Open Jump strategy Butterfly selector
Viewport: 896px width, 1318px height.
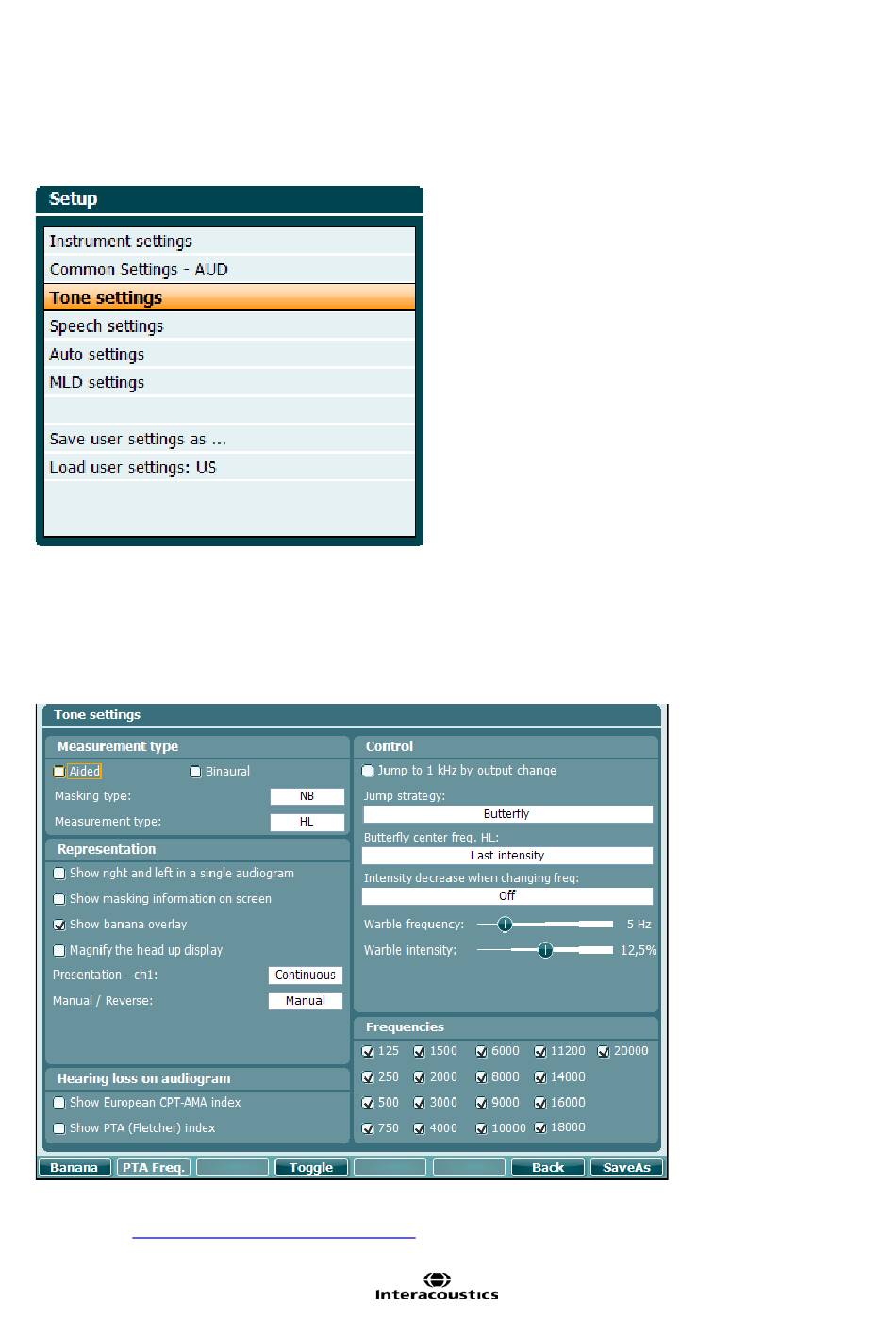click(507, 814)
